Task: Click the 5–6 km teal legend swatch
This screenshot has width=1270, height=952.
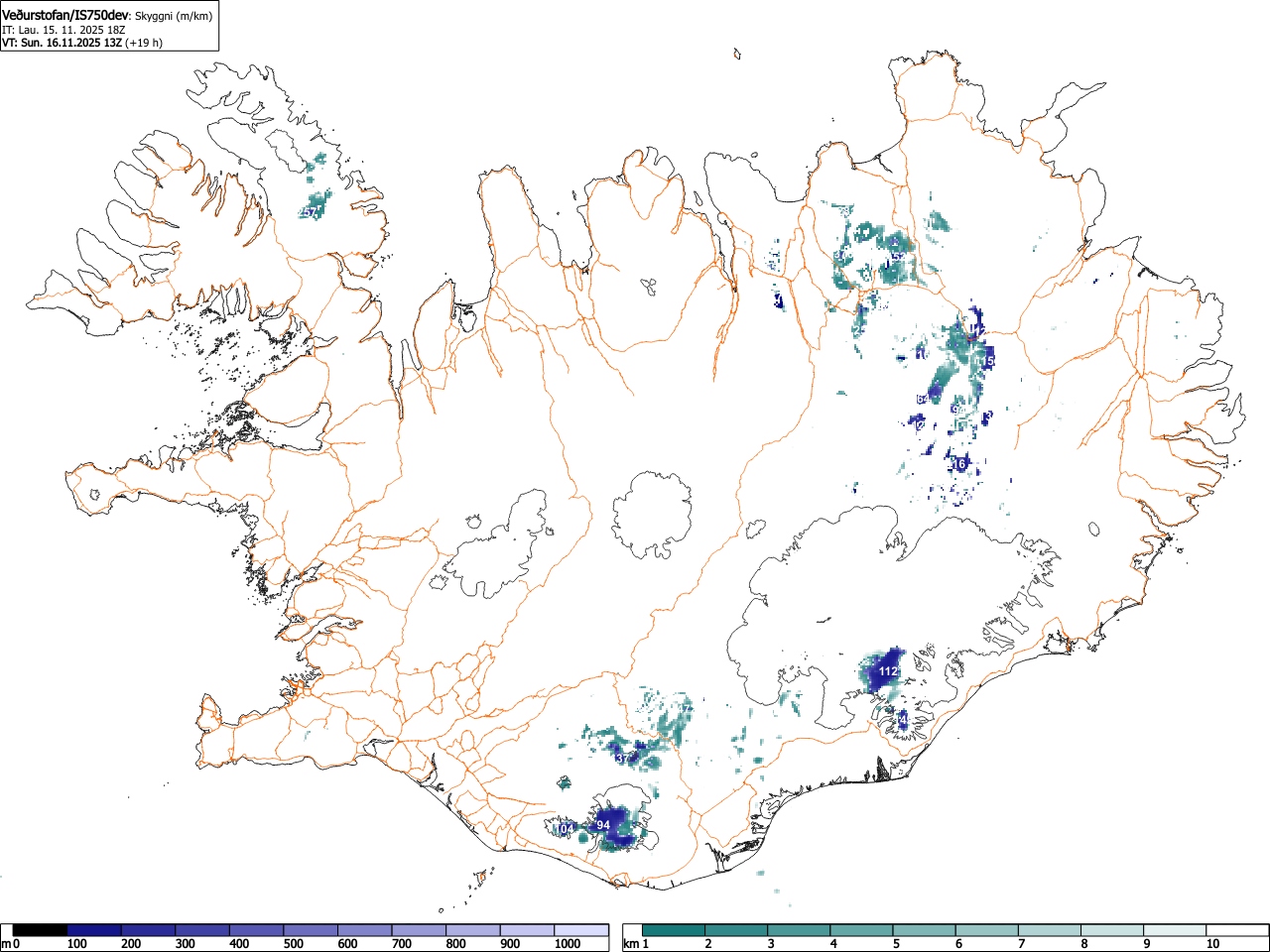Action: (x=925, y=930)
